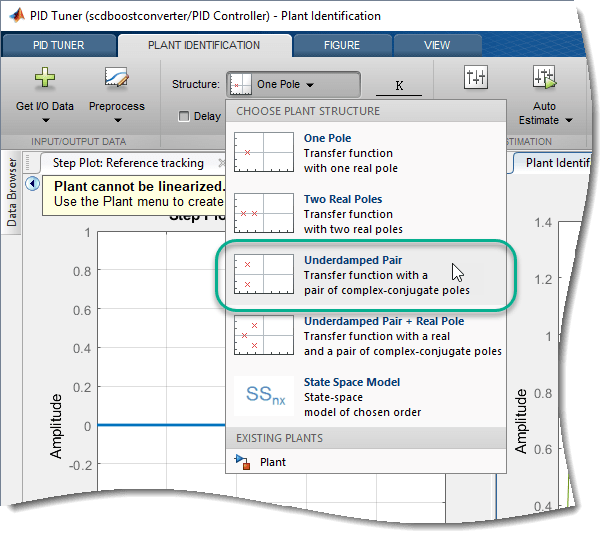Click the MATLAB logo in title bar
This screenshot has width=608, height=539.
tap(17, 16)
